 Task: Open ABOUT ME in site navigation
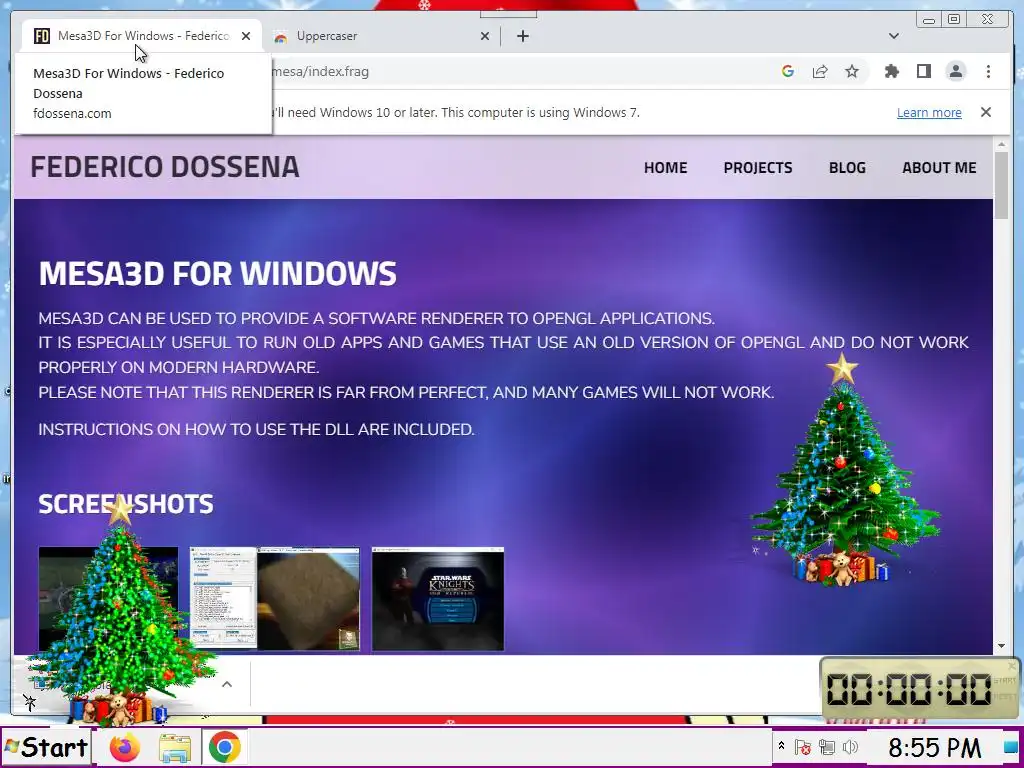(939, 167)
